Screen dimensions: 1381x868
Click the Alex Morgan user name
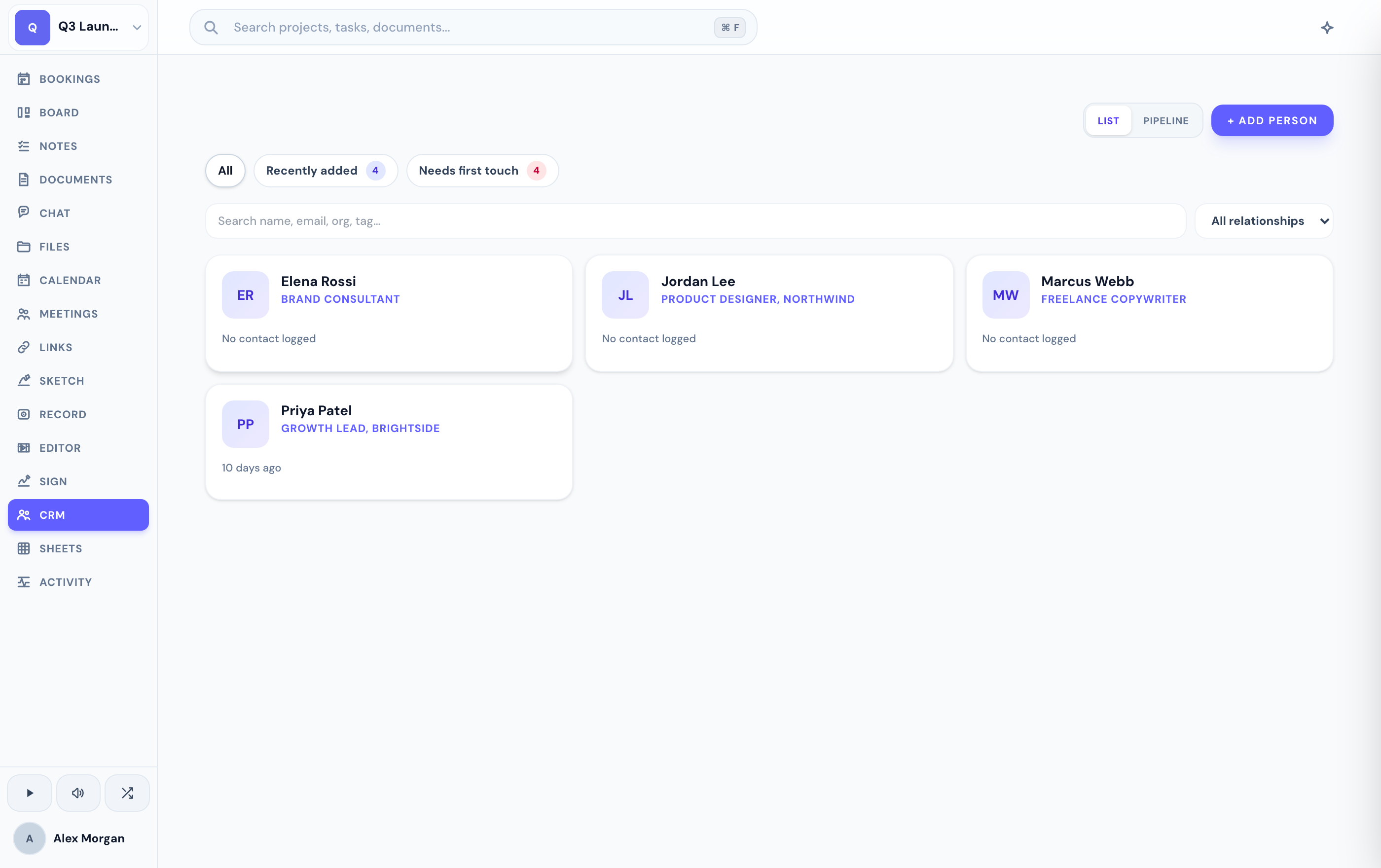pyautogui.click(x=89, y=838)
